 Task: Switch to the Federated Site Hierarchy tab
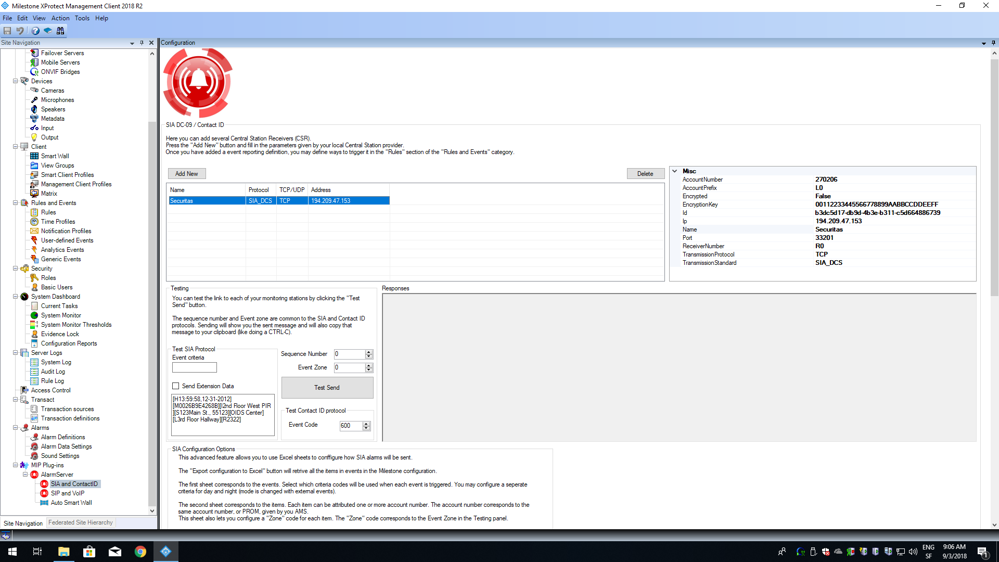point(80,523)
